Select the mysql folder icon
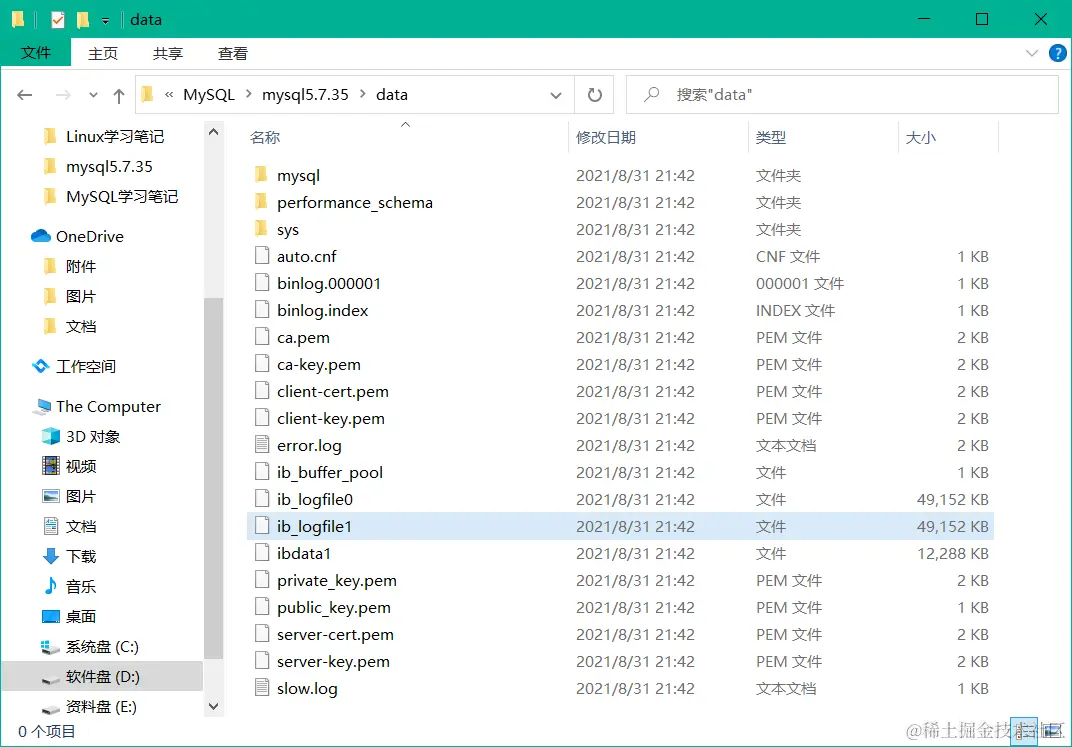This screenshot has height=747, width=1072. pos(261,175)
